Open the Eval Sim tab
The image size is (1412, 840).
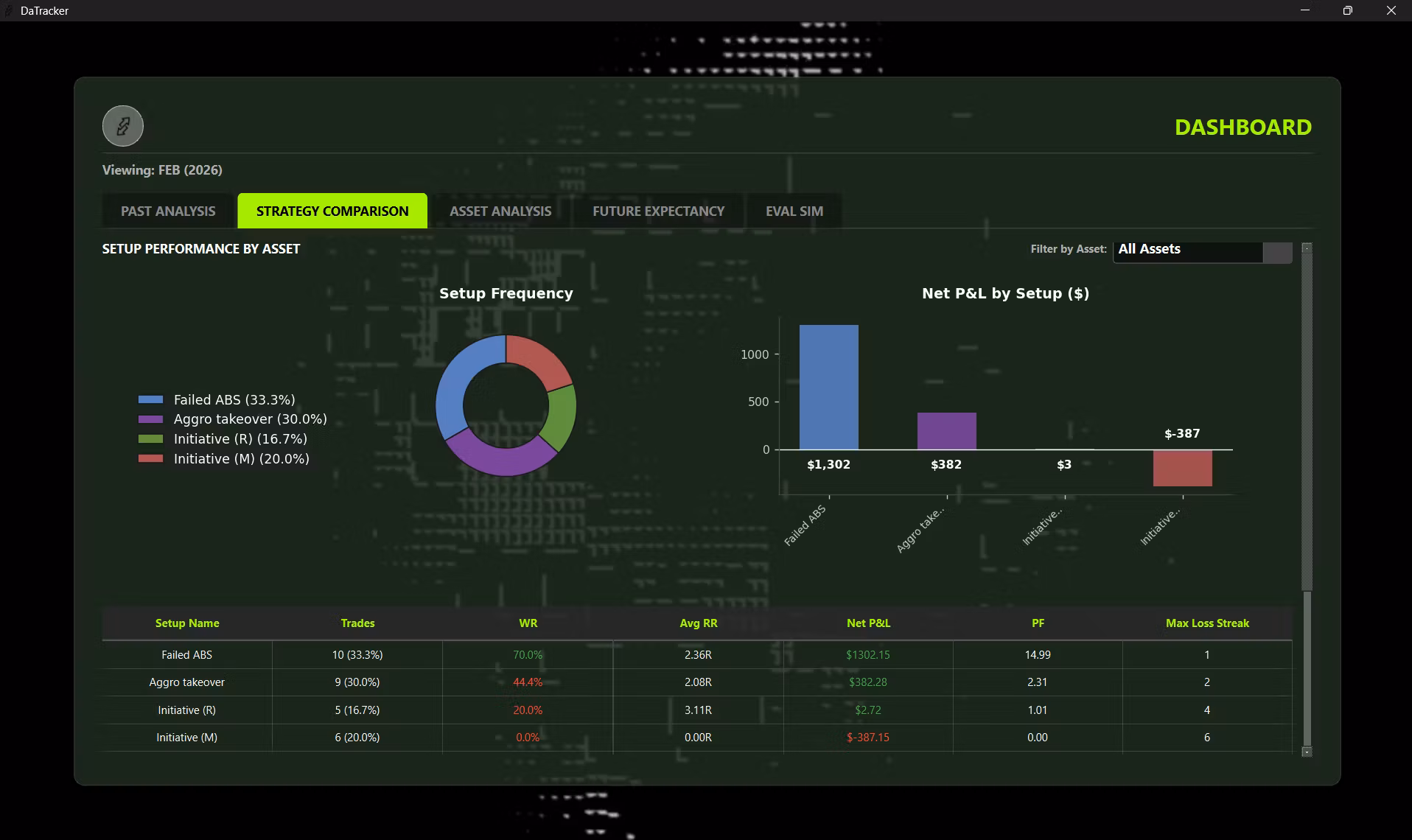[794, 211]
